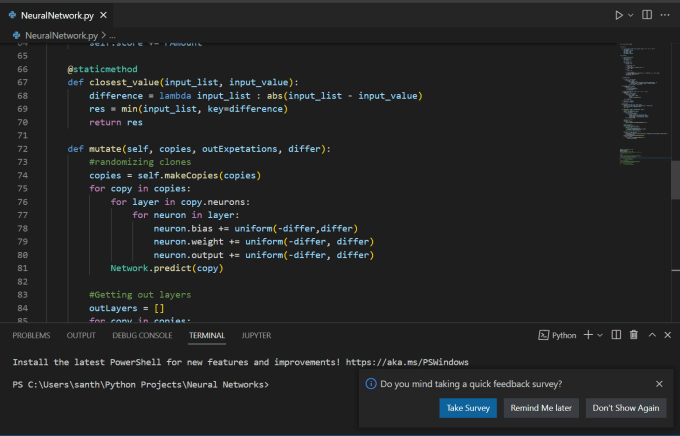Click line number 81 in the gutter
680x436 pixels.
pos(23,268)
